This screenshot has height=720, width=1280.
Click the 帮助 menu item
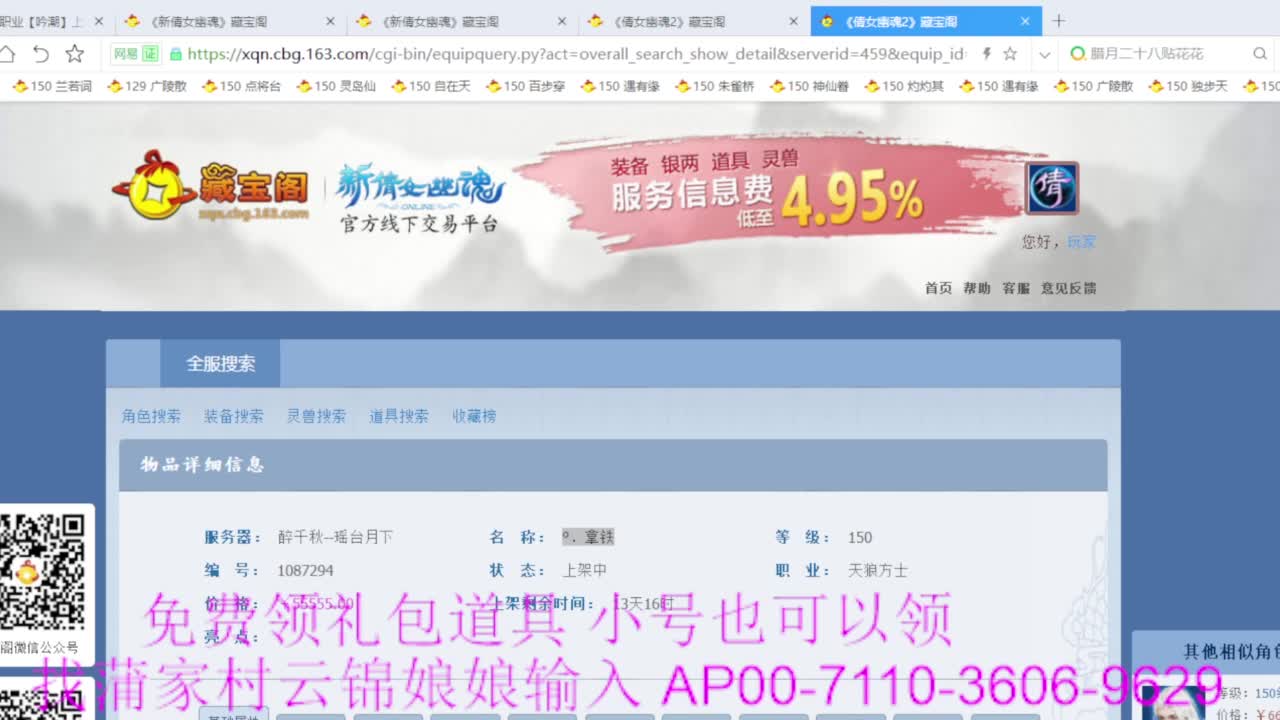(x=976, y=287)
